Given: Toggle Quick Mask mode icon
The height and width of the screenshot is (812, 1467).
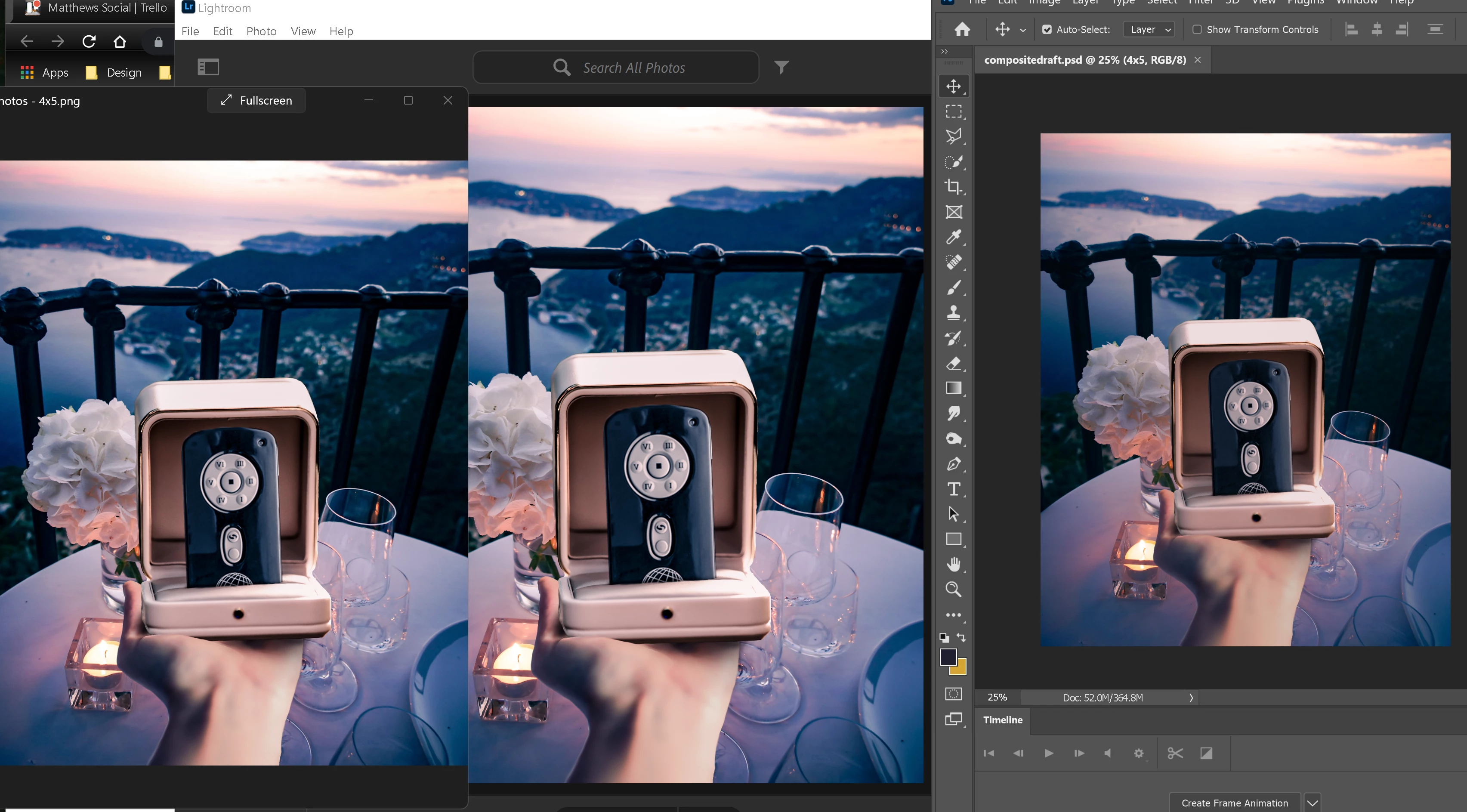Looking at the screenshot, I should (x=953, y=694).
